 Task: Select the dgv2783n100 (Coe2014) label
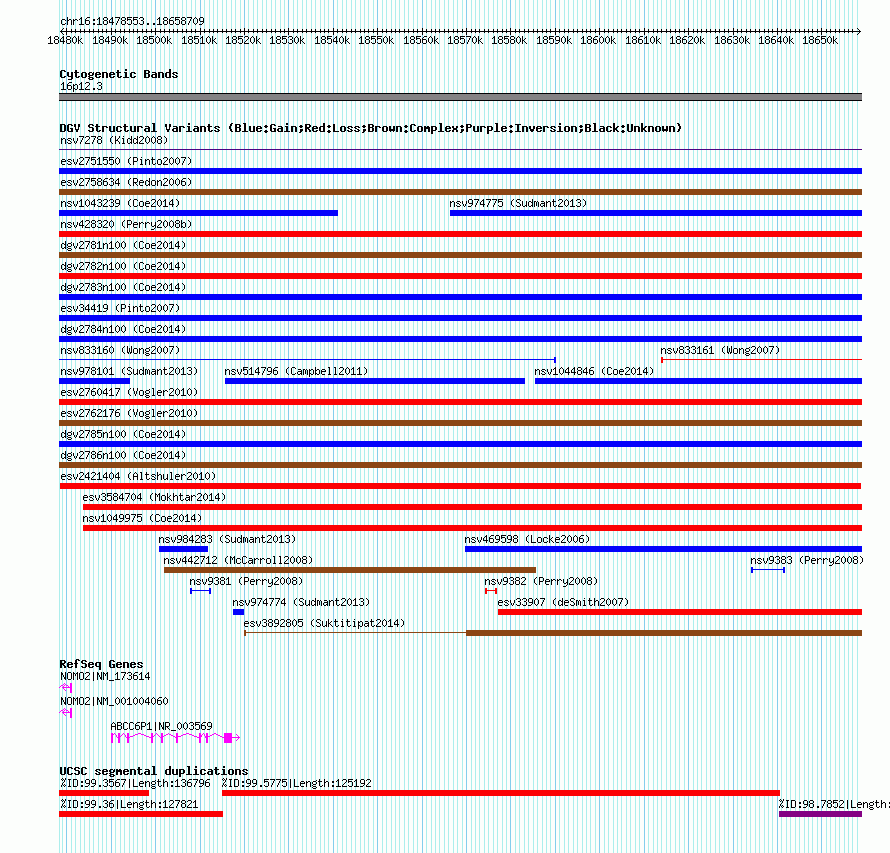point(123,287)
